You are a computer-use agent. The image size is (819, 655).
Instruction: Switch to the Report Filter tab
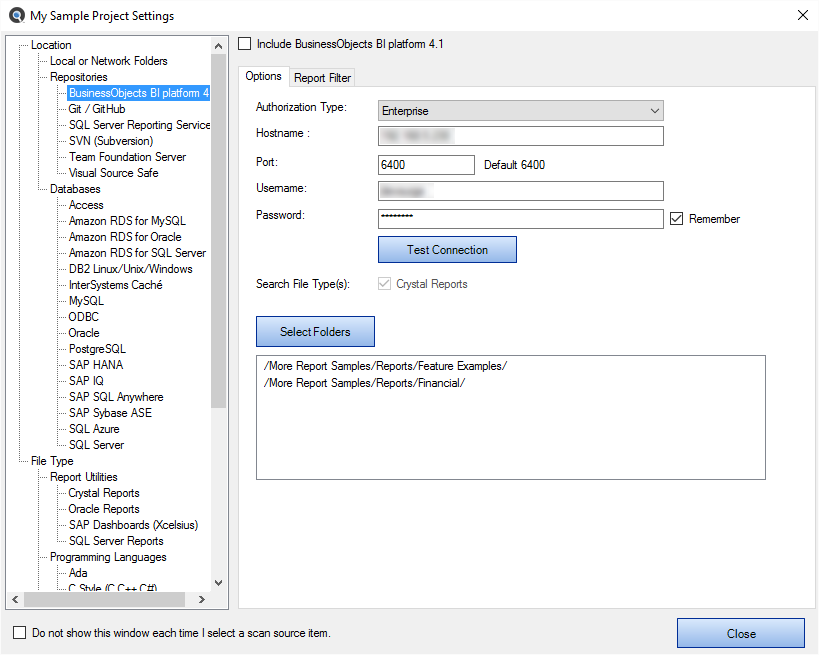pos(322,78)
